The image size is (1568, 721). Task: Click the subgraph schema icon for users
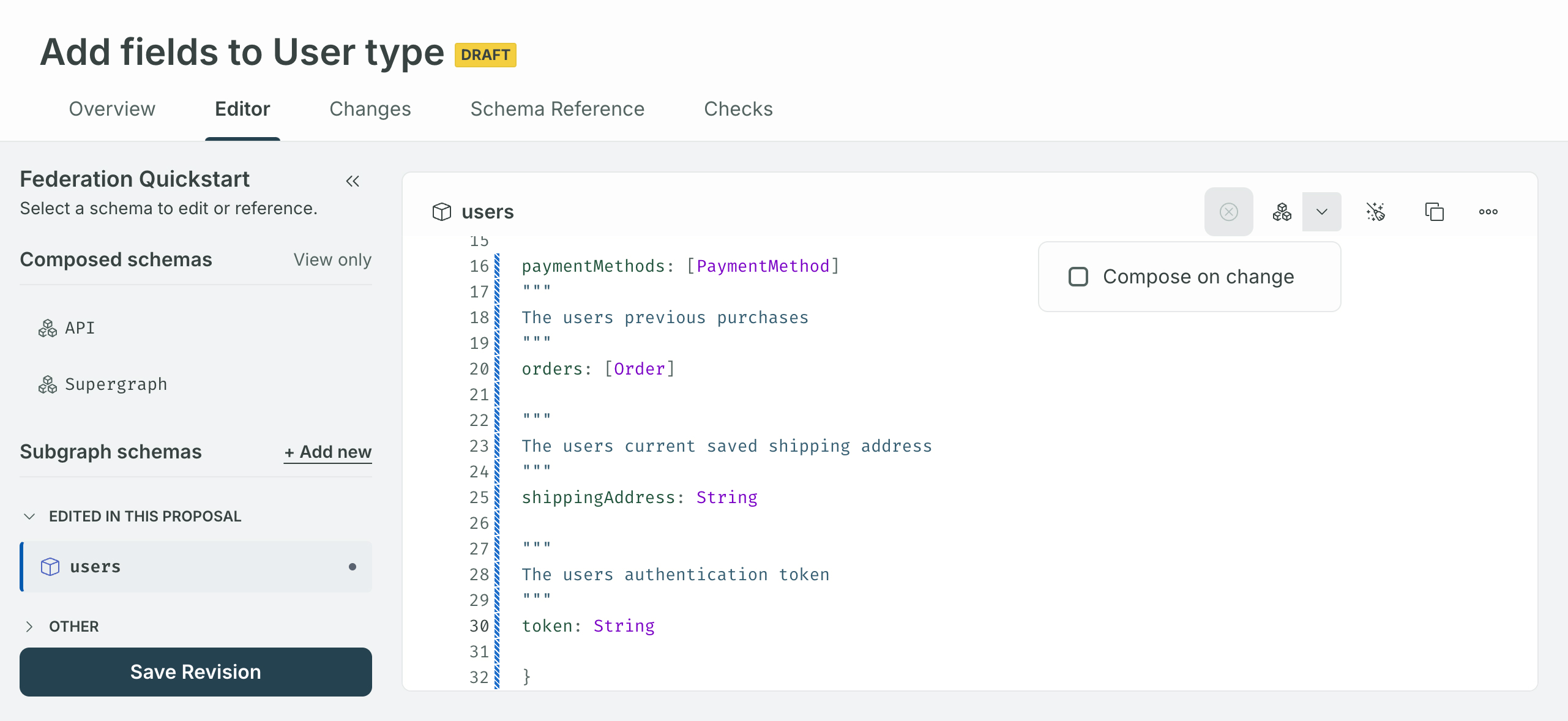pyautogui.click(x=51, y=566)
